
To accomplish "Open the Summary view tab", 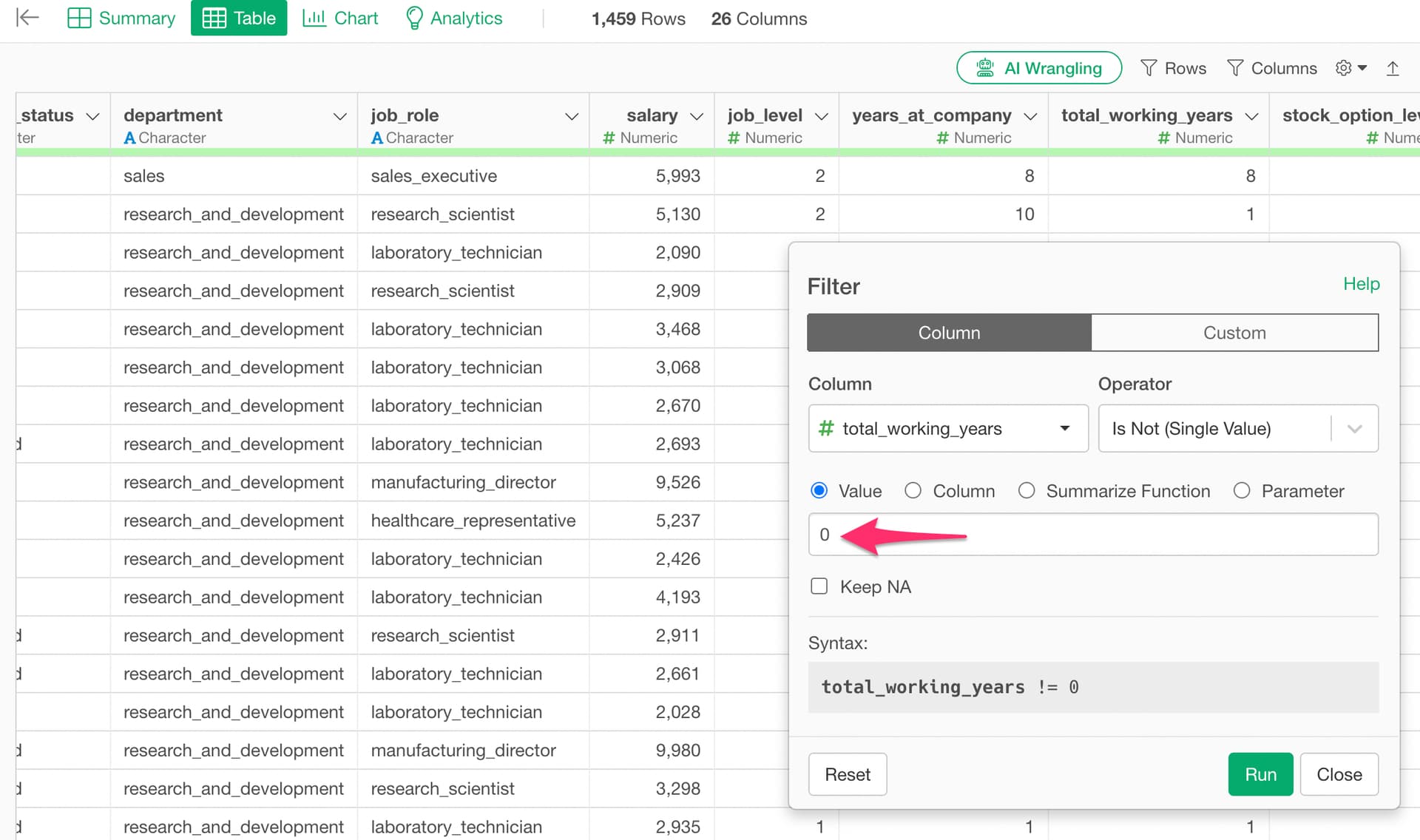I will (x=121, y=18).
